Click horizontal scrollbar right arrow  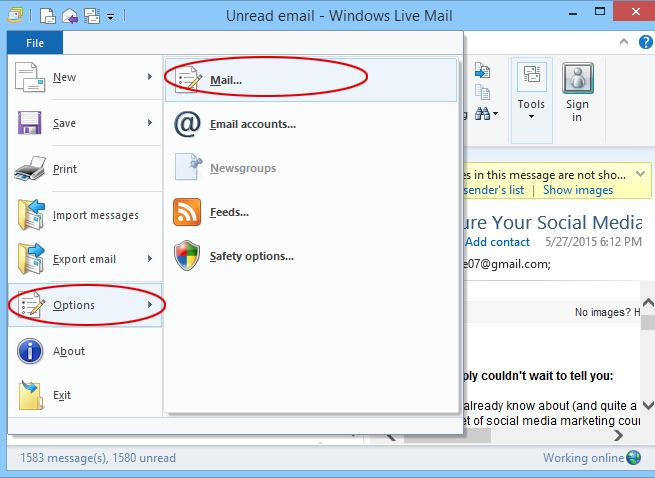[x=619, y=436]
